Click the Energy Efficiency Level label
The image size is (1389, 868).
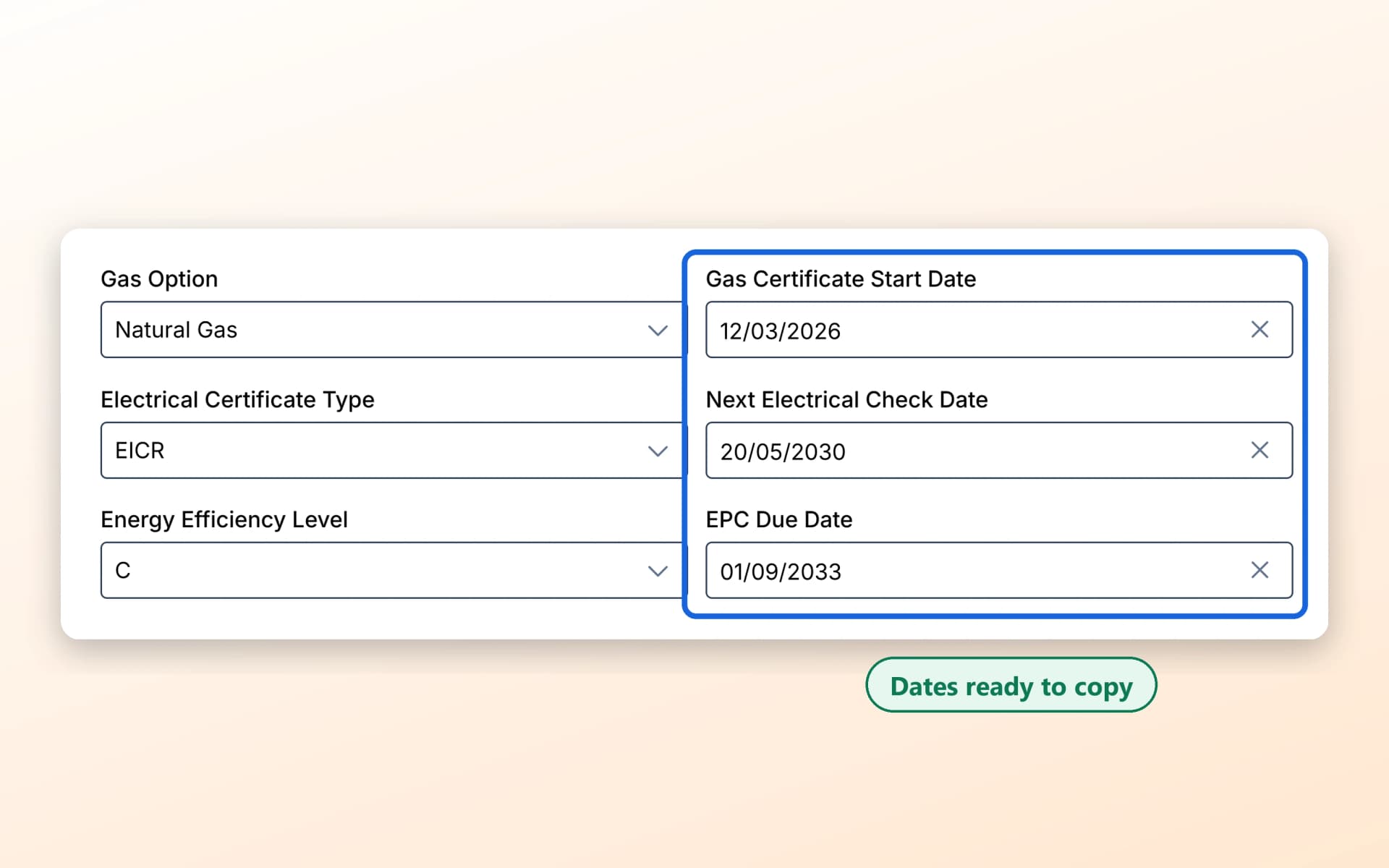224,520
